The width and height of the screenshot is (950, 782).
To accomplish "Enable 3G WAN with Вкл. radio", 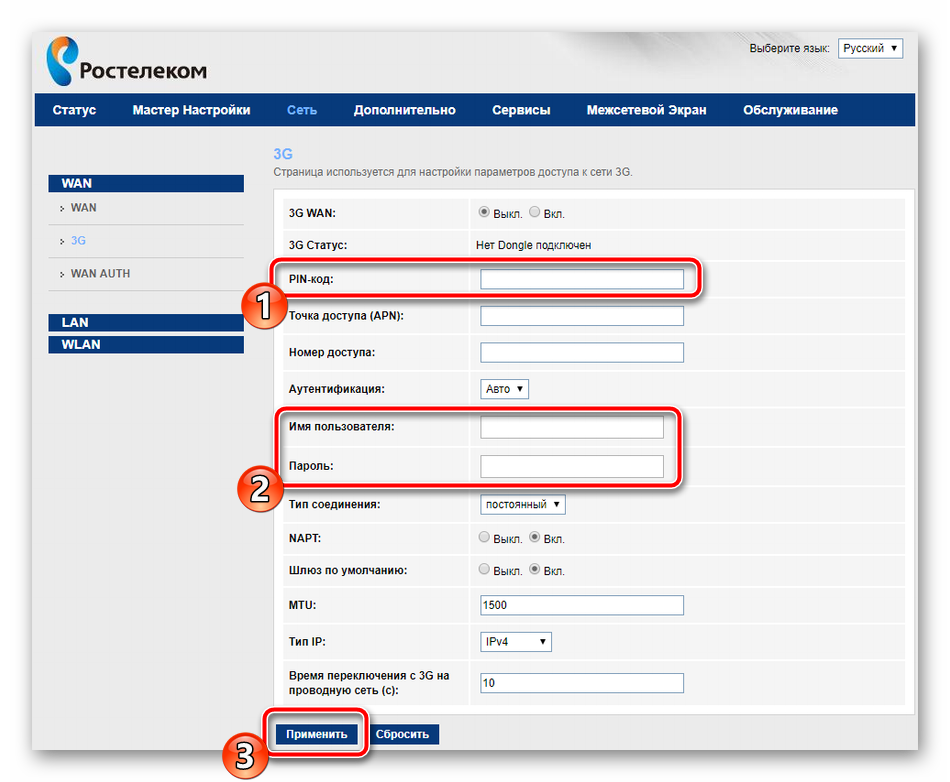I will (535, 212).
